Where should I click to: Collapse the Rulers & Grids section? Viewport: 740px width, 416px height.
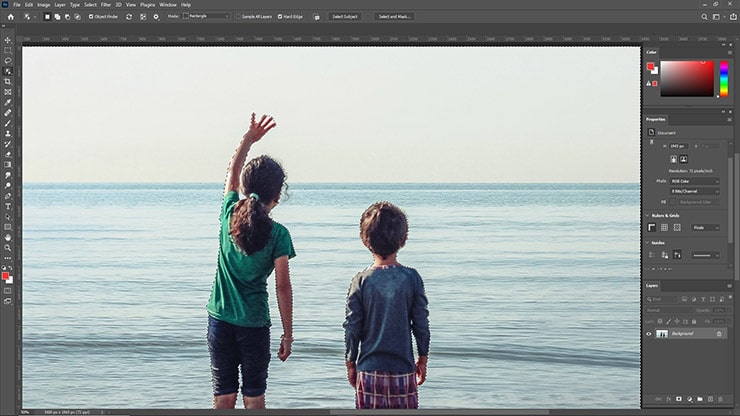coord(648,215)
